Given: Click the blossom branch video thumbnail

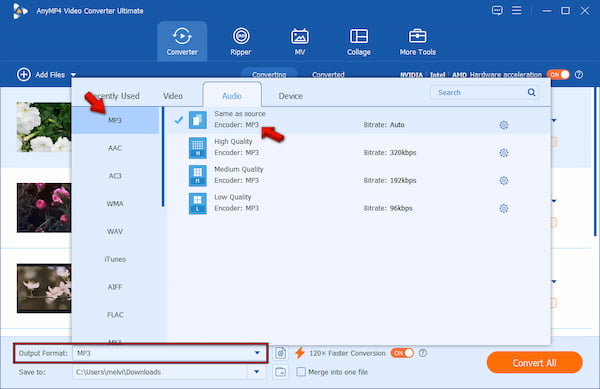Looking at the screenshot, I should 44,288.
